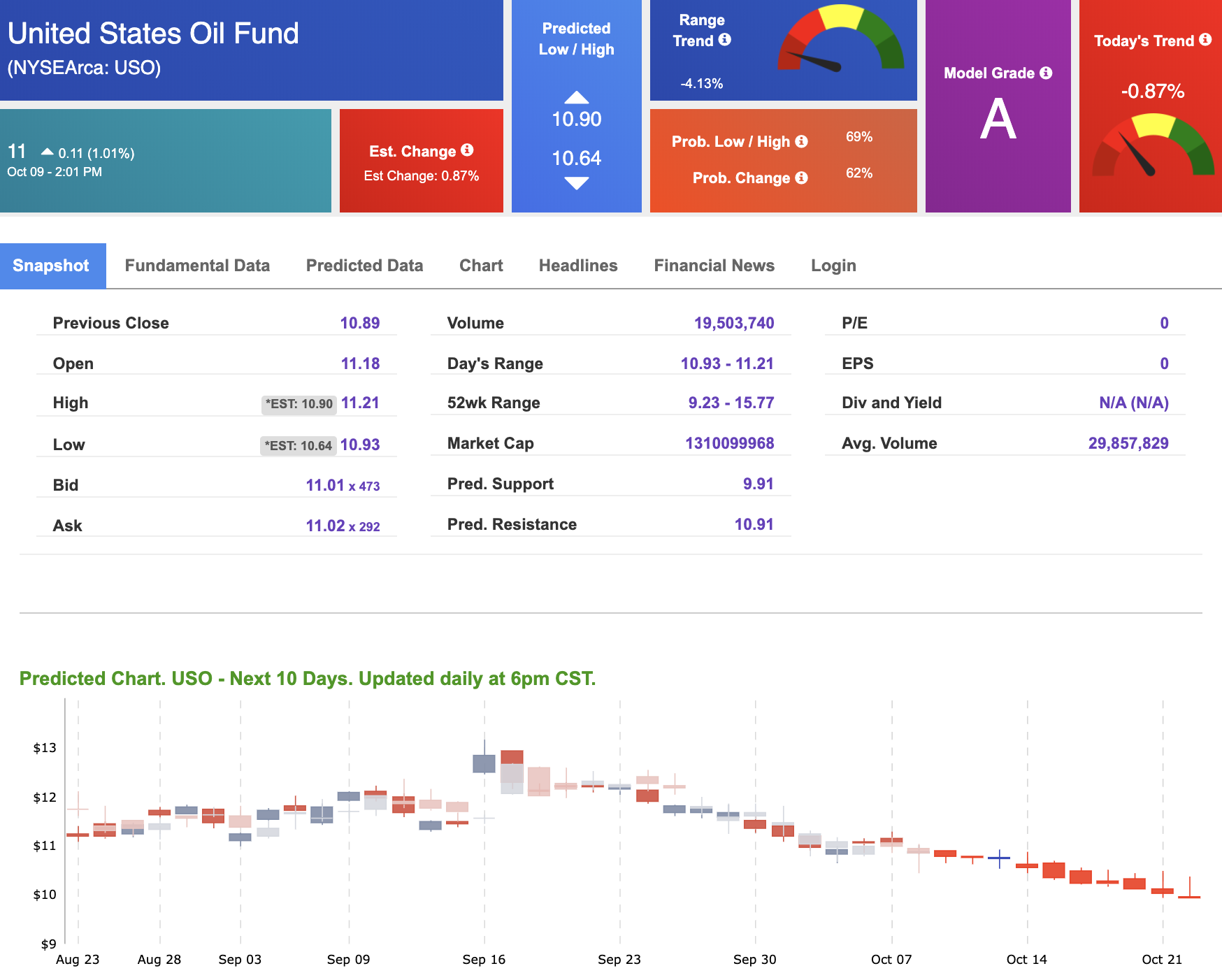
Task: Click the Aug 23 chart date label
Action: 78,960
